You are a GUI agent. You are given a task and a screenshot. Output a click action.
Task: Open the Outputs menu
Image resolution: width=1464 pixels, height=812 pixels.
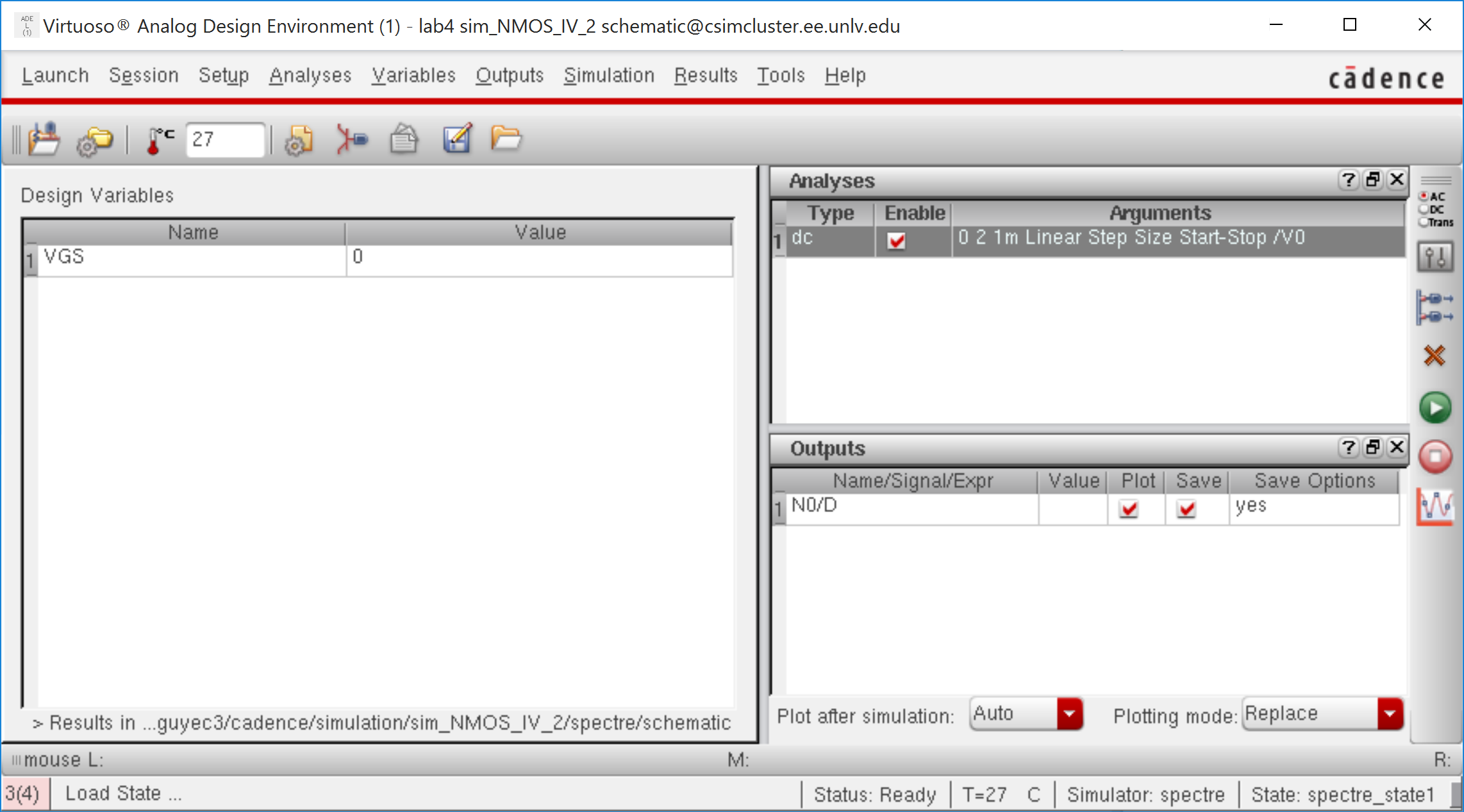[510, 76]
